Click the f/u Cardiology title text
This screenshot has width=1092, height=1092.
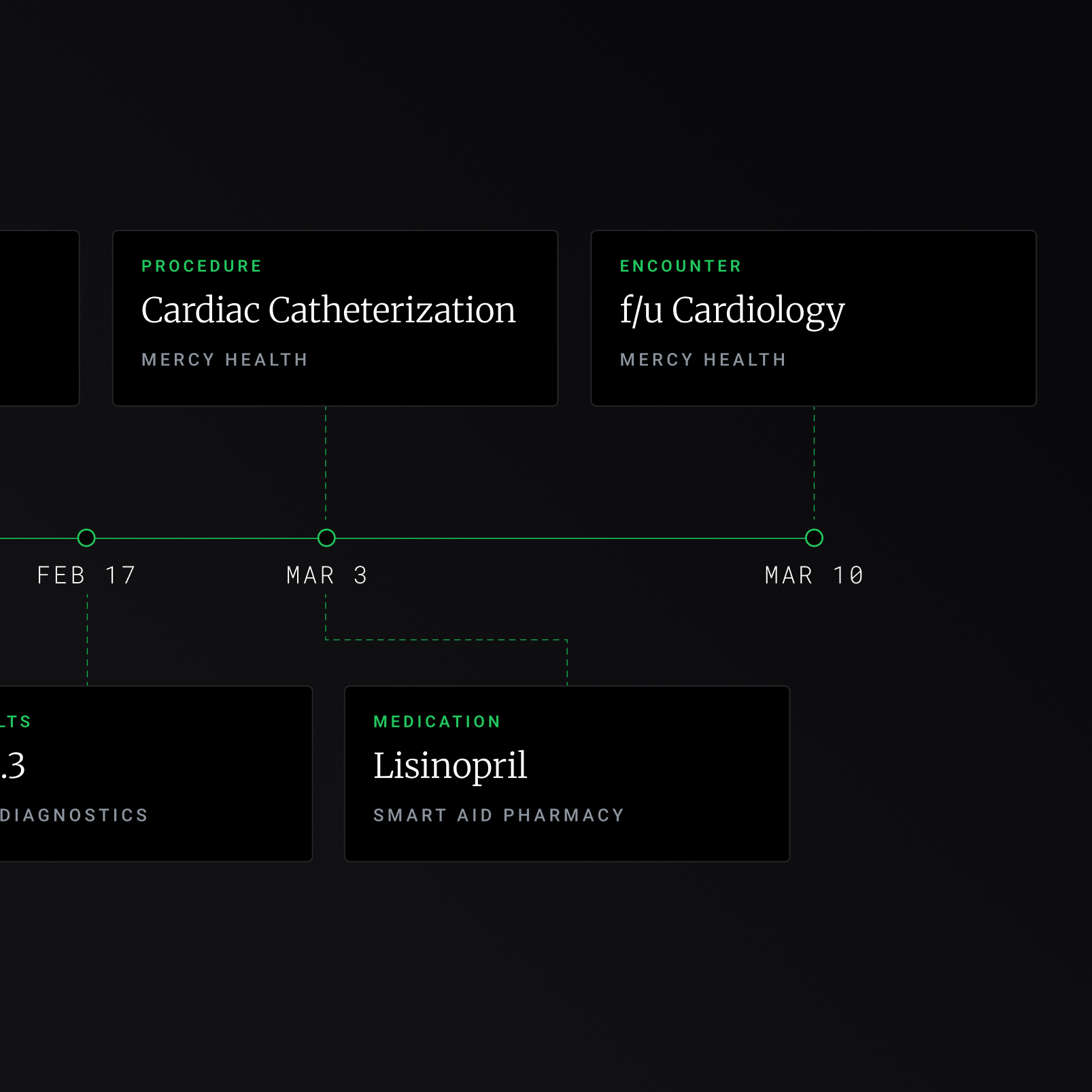732,311
